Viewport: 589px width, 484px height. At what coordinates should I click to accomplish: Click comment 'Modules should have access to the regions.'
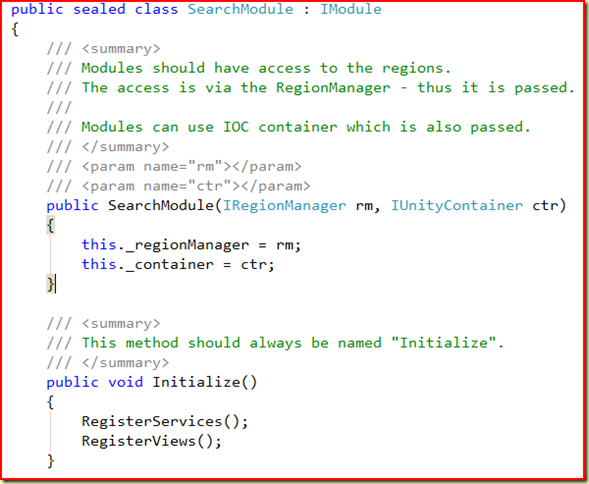(266, 68)
